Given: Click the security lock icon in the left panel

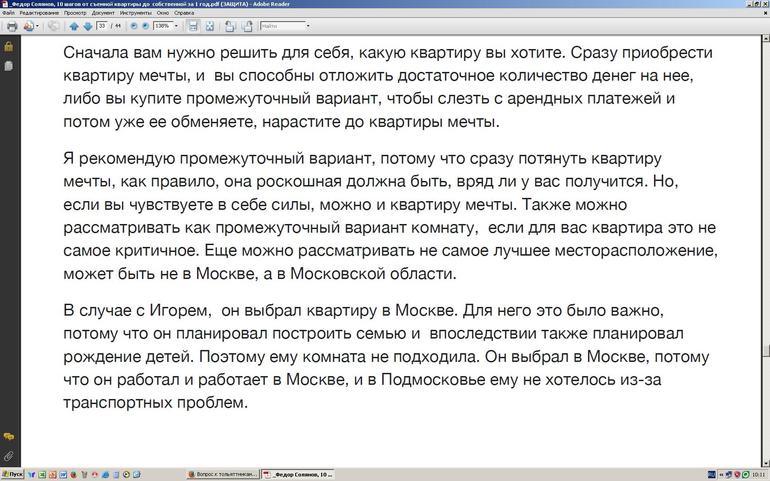Looking at the screenshot, I should 9,47.
